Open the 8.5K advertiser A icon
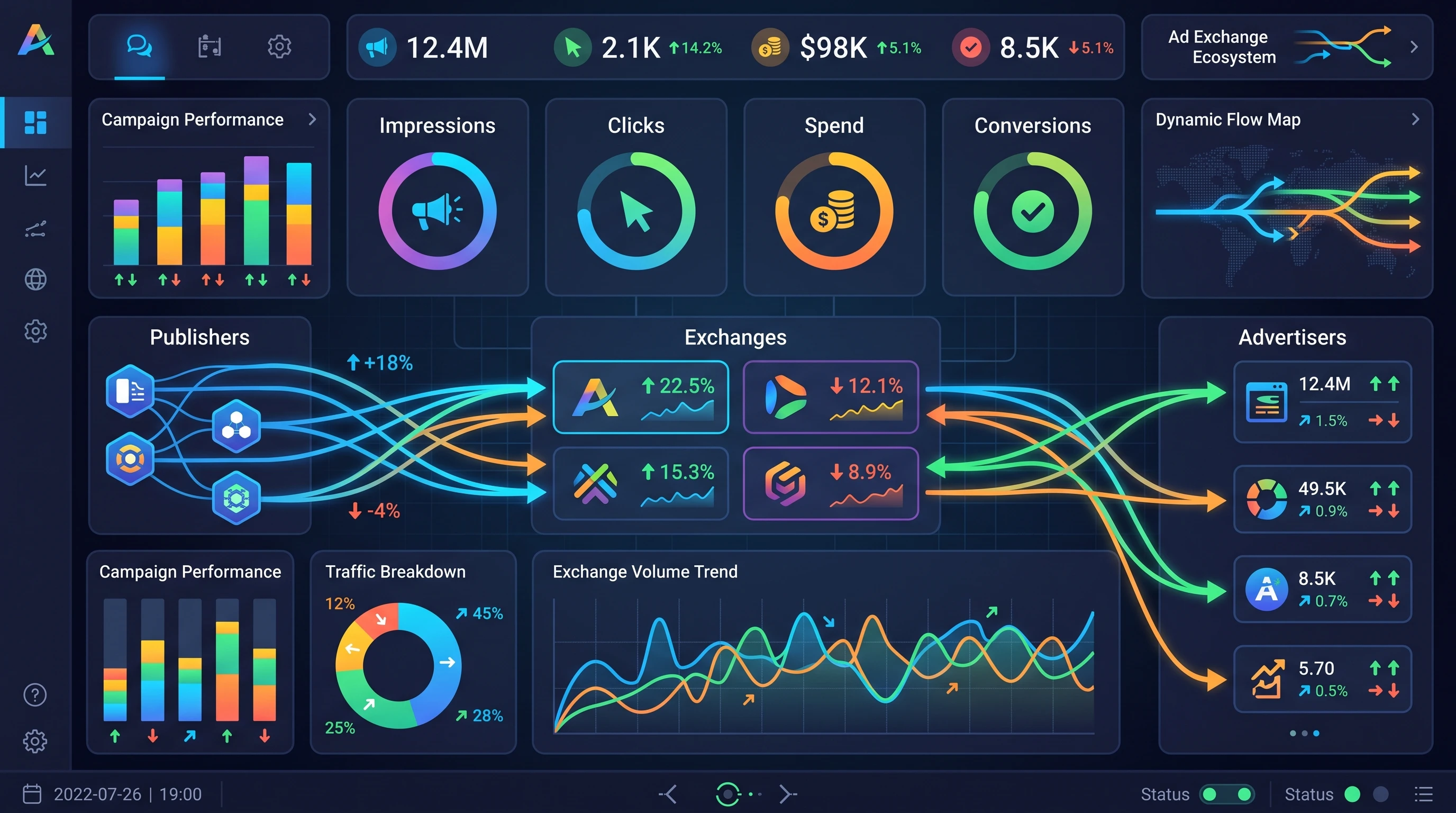This screenshot has height=813, width=1456. click(1267, 589)
